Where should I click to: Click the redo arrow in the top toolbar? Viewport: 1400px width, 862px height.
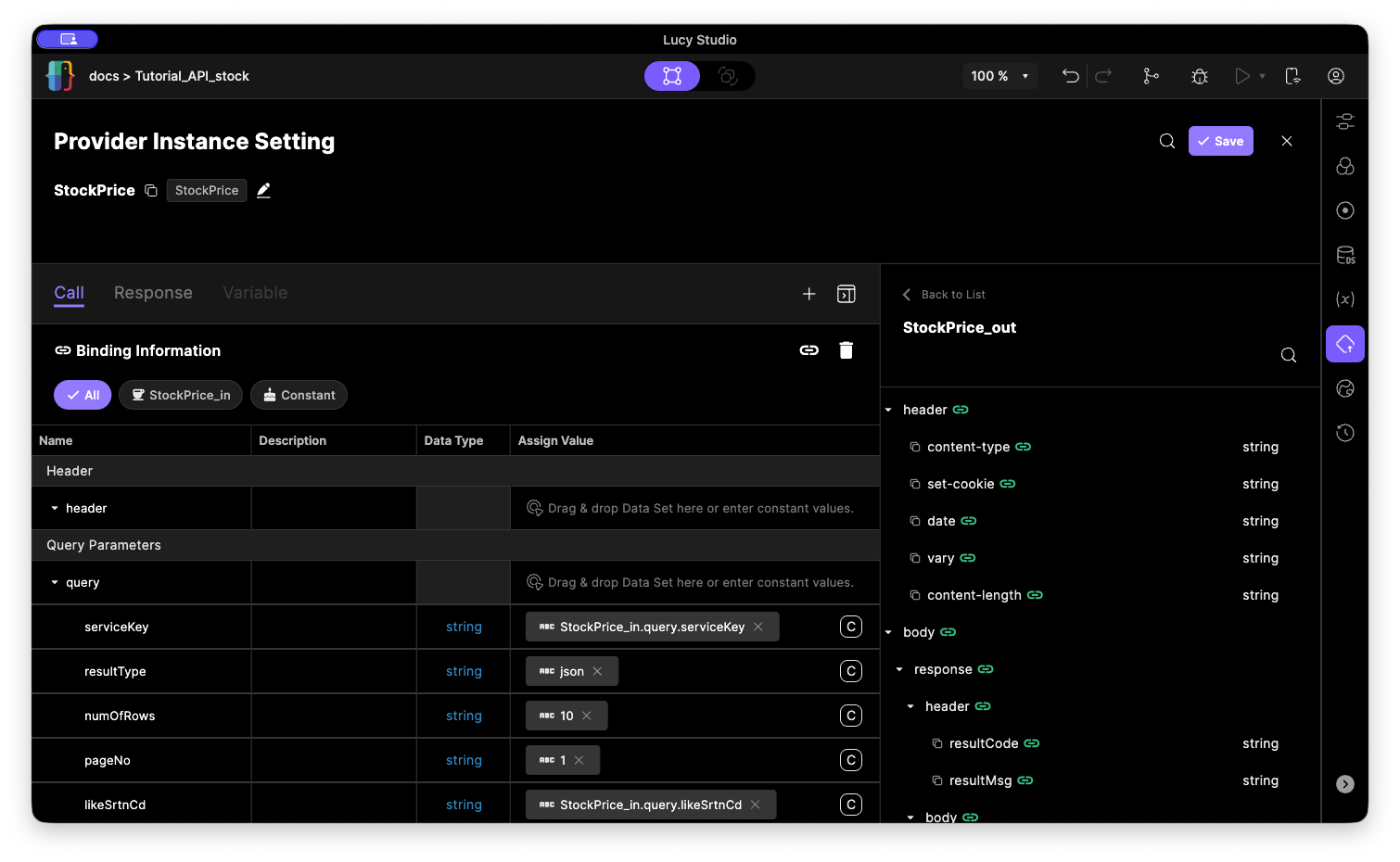[1103, 76]
